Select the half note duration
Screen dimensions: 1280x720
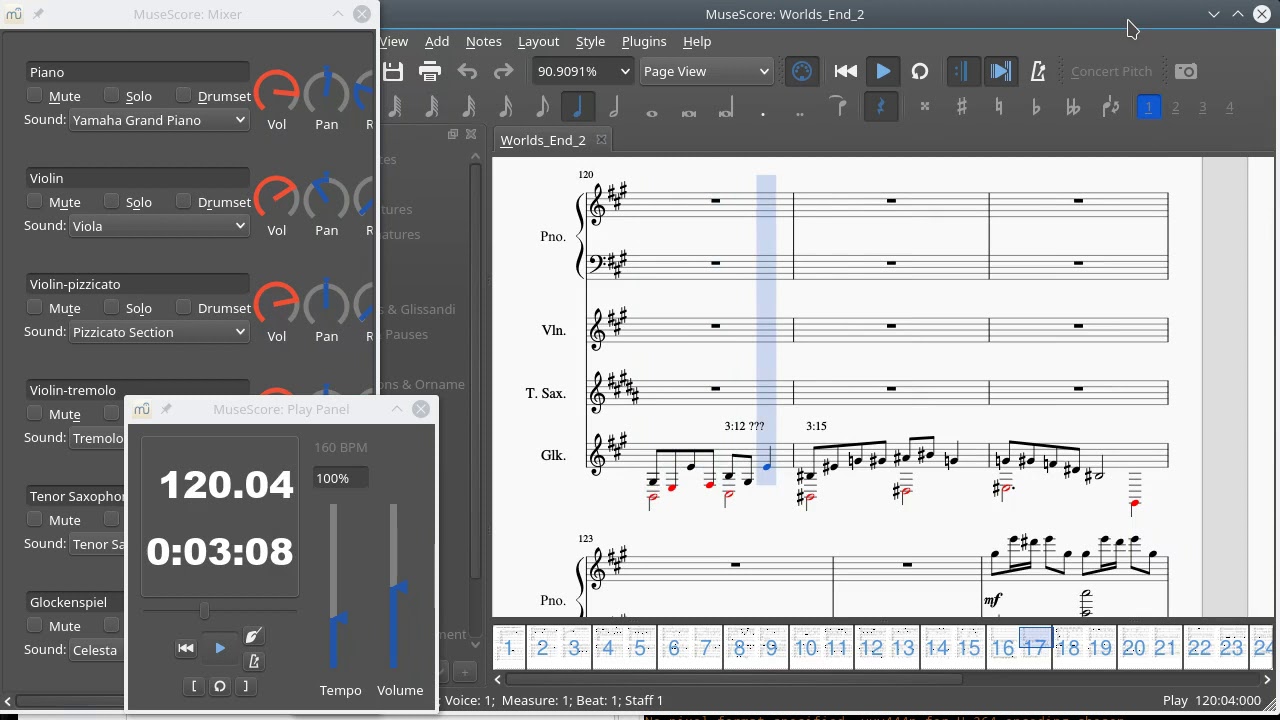click(x=614, y=107)
